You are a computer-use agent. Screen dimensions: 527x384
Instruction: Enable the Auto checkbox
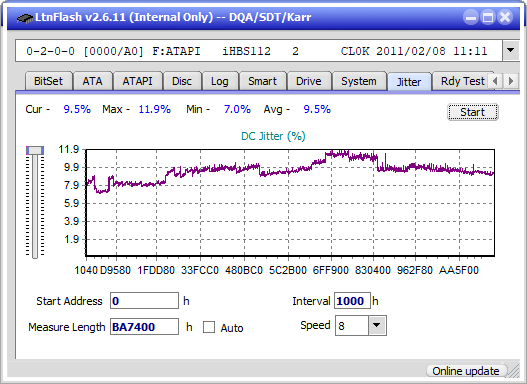coord(209,327)
